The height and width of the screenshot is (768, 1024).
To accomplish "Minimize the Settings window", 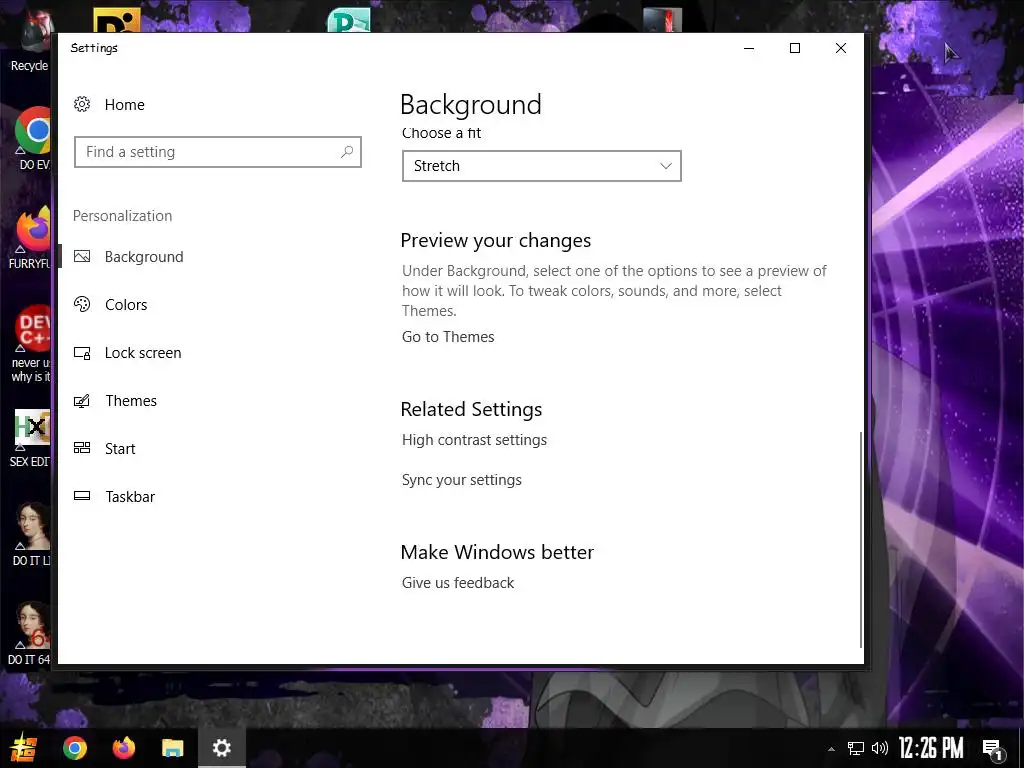I will (x=749, y=48).
